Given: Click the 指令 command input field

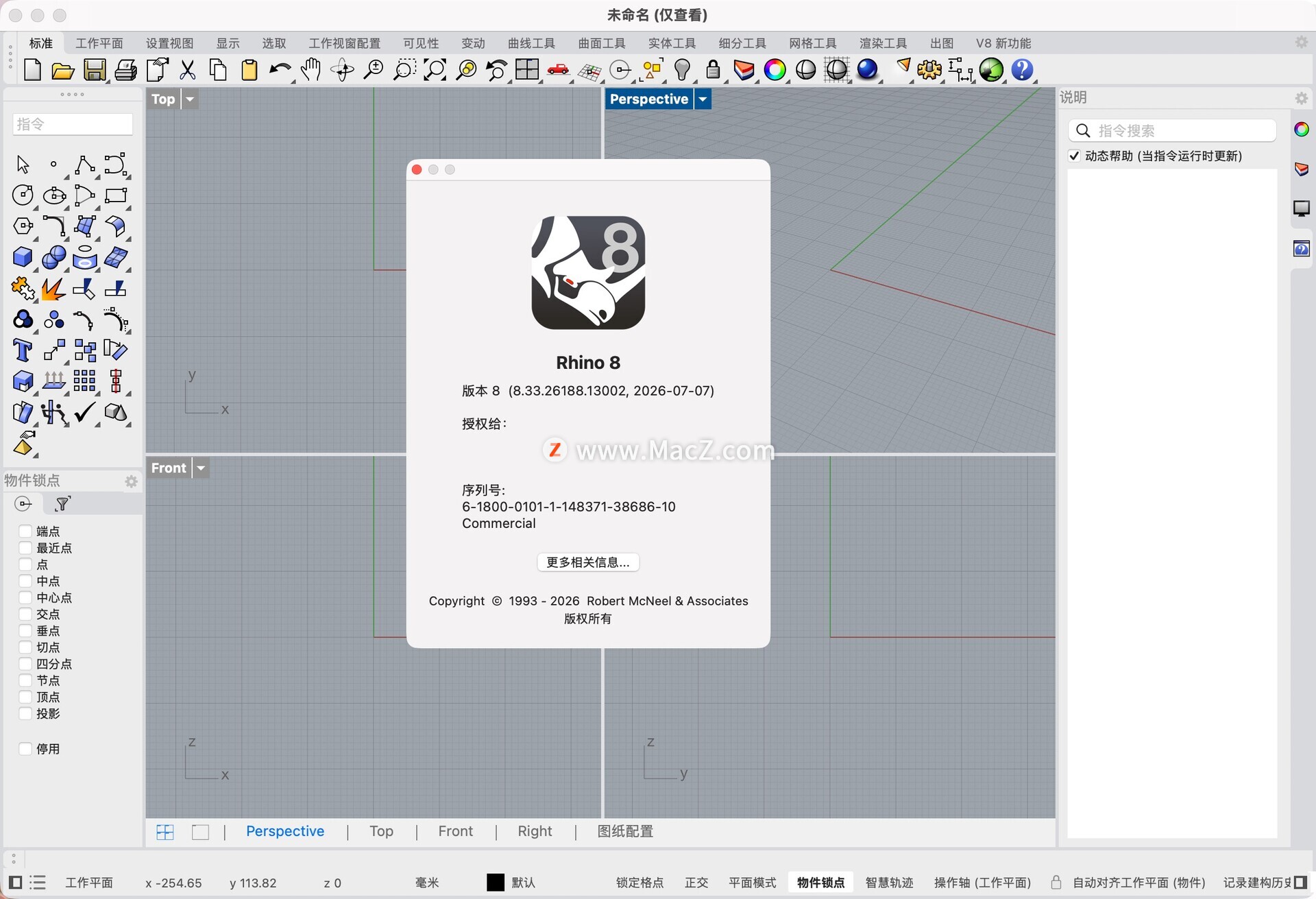Looking at the screenshot, I should pos(73,124).
